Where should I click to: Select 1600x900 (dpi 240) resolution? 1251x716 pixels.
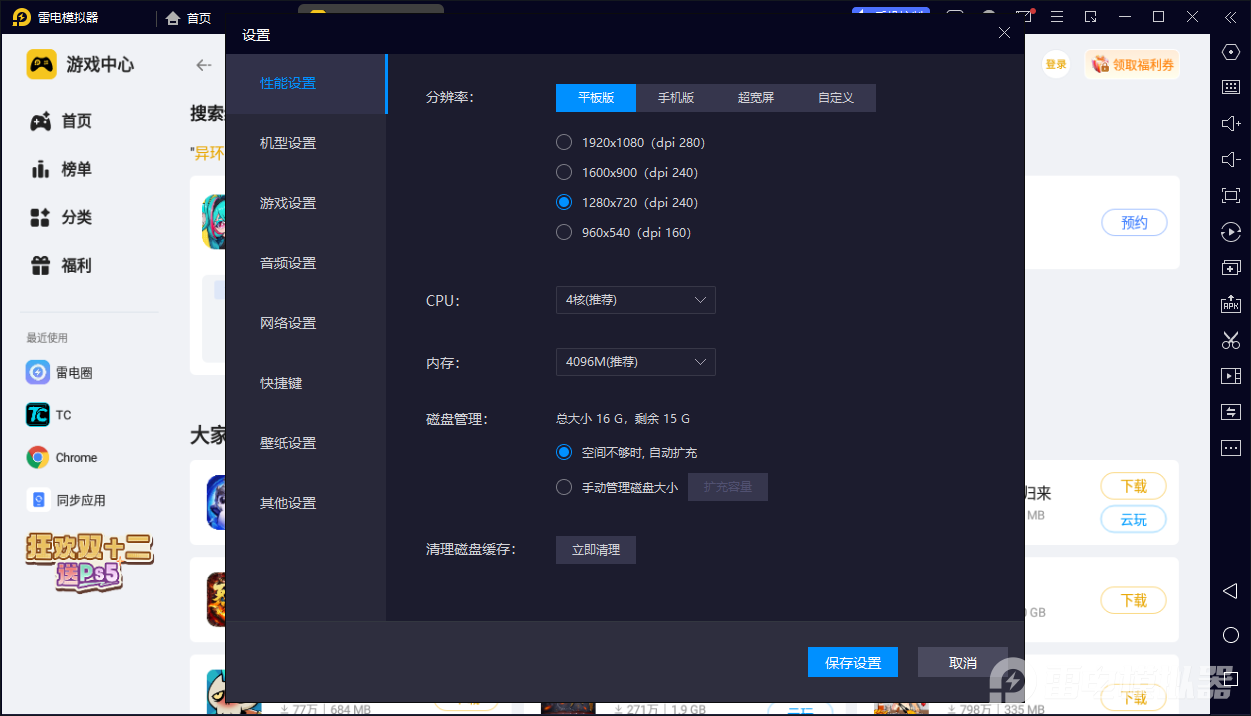627,173
